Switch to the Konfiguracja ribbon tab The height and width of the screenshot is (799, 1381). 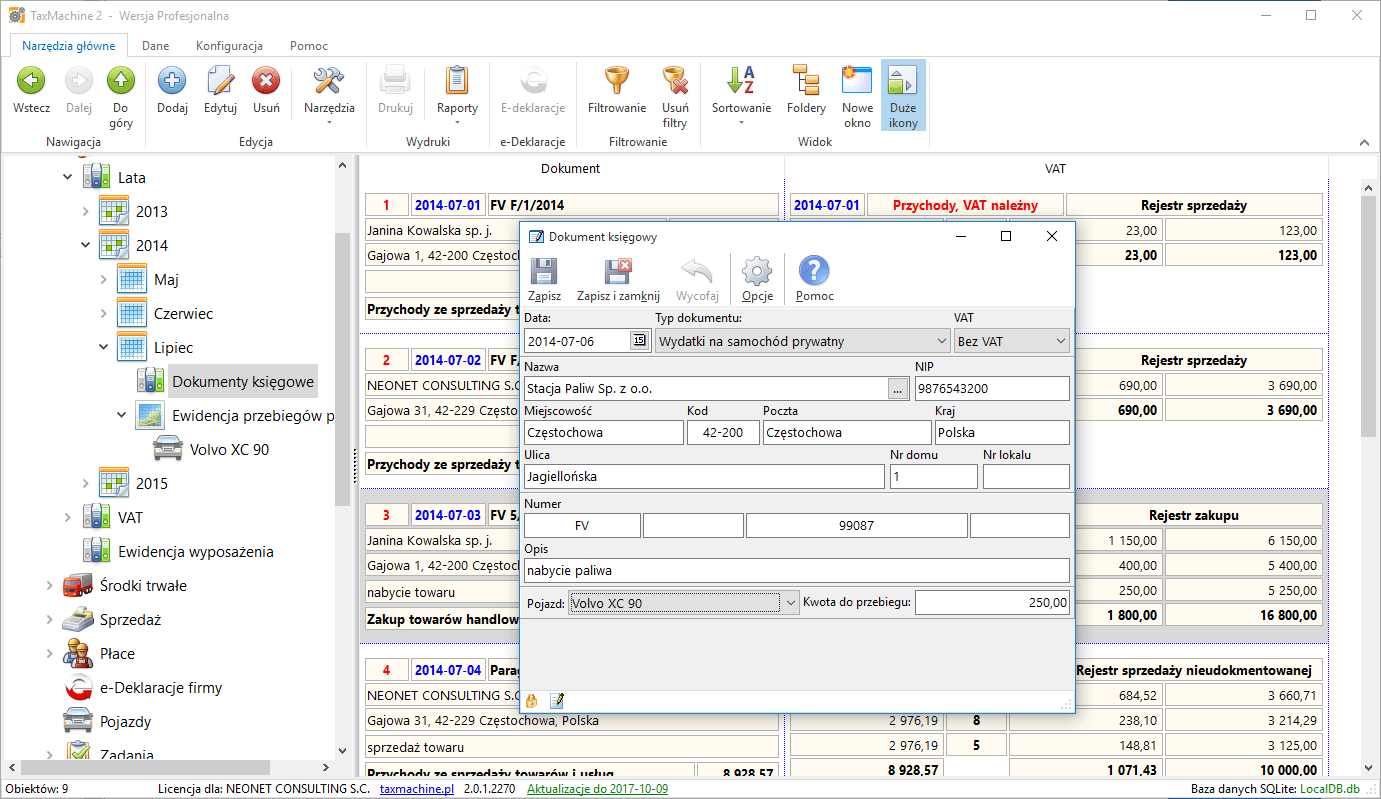[x=229, y=46]
